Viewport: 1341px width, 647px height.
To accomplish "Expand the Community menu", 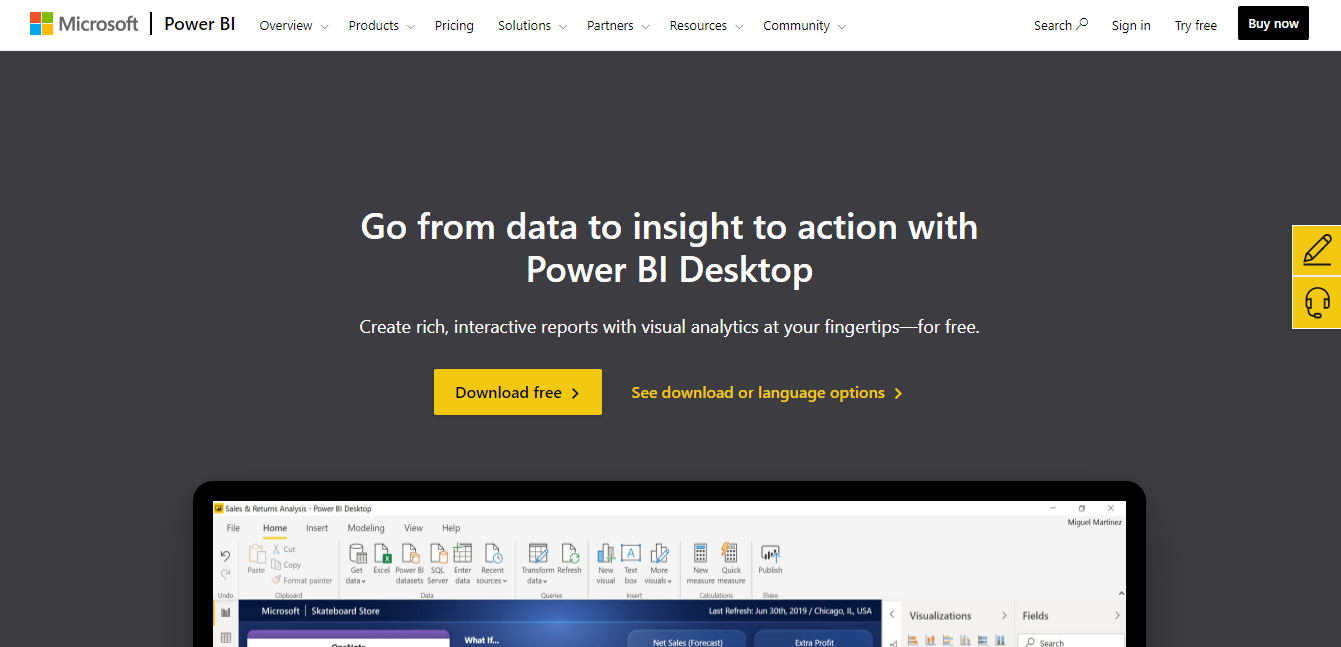I will (804, 26).
